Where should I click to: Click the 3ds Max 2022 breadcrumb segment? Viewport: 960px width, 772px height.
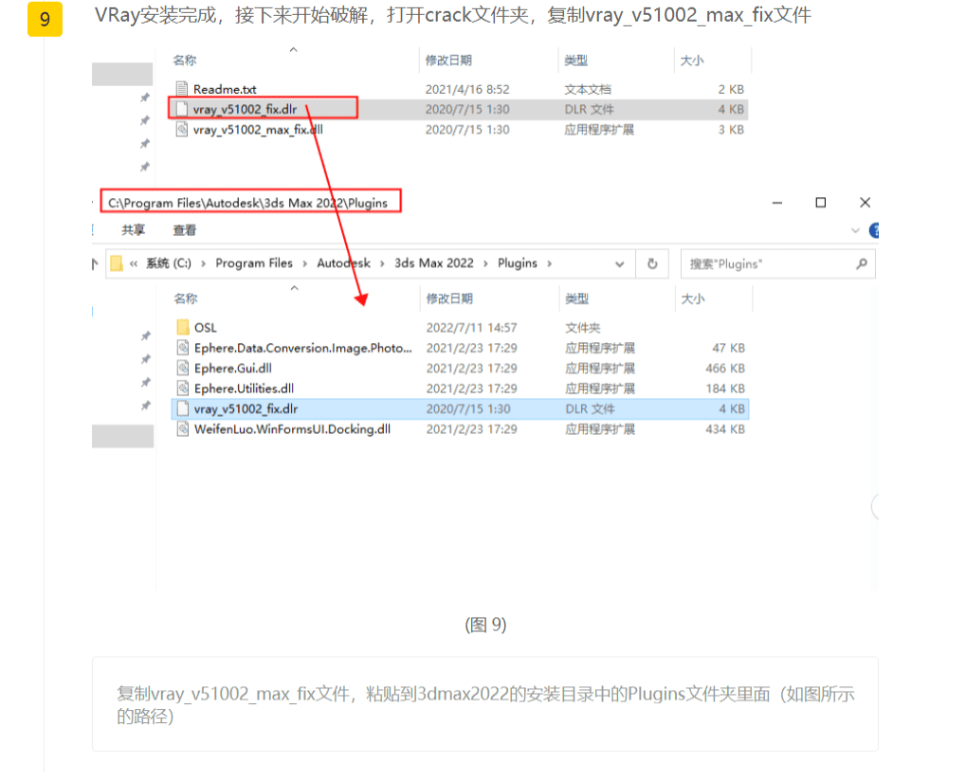click(433, 264)
